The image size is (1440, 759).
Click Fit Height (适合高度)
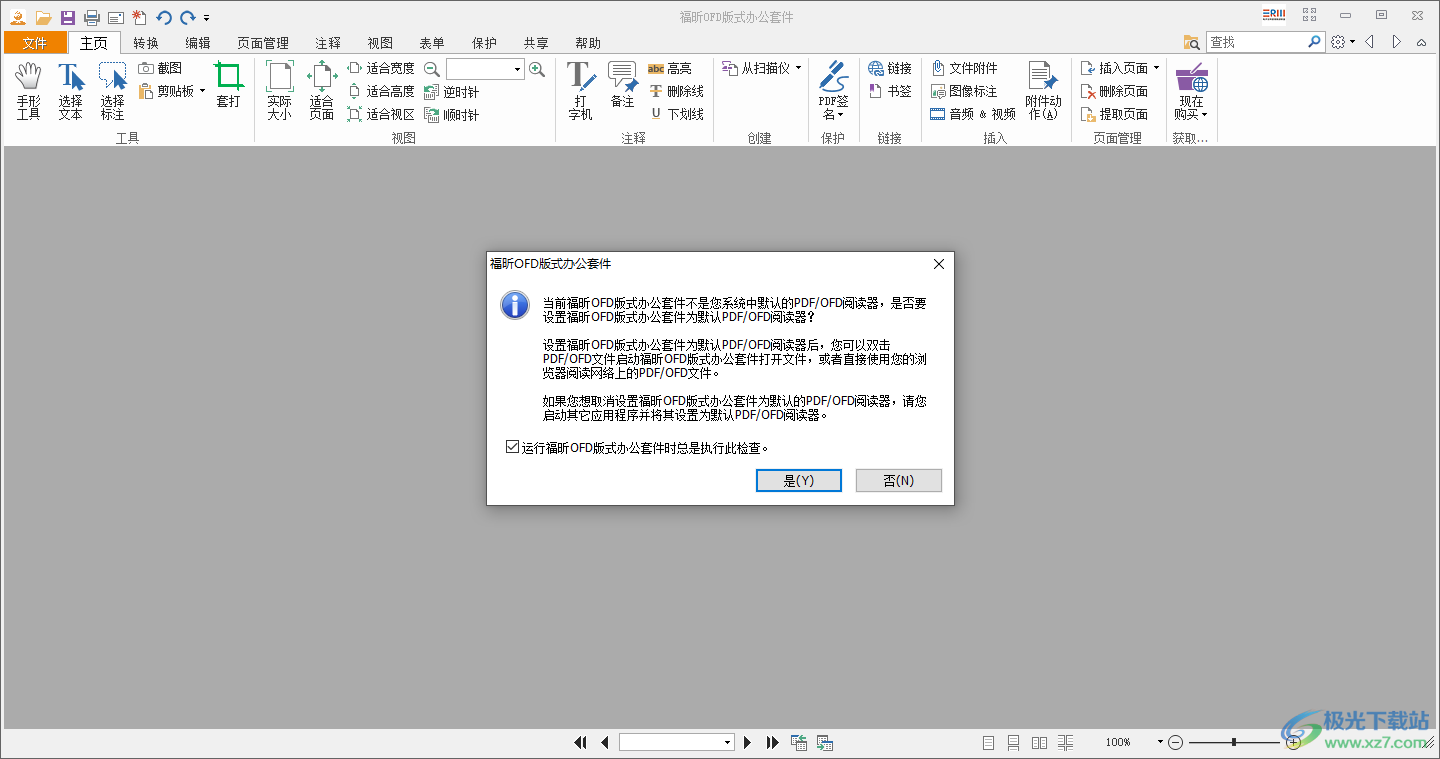click(381, 91)
